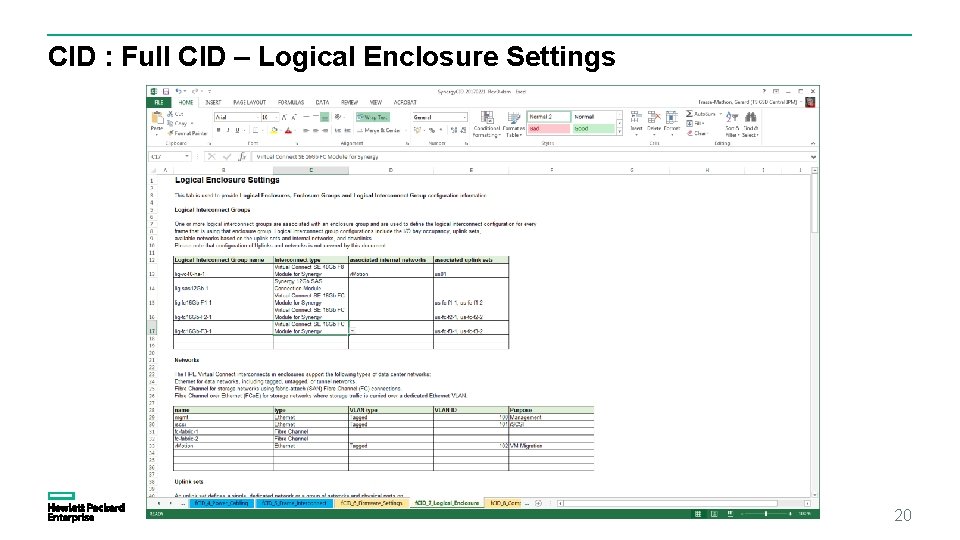The height and width of the screenshot is (540, 960).
Task: Switch to the REVIEW ribbon tab
Action: coord(350,102)
